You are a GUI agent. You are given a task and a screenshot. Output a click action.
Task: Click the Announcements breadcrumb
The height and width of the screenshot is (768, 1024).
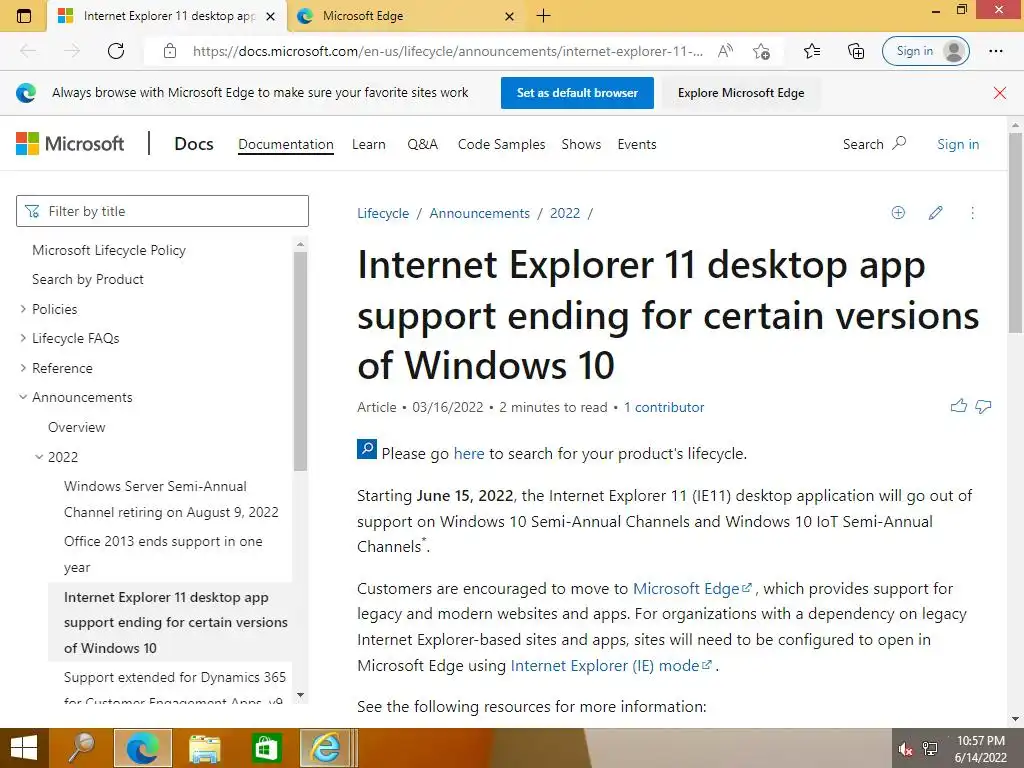point(479,214)
